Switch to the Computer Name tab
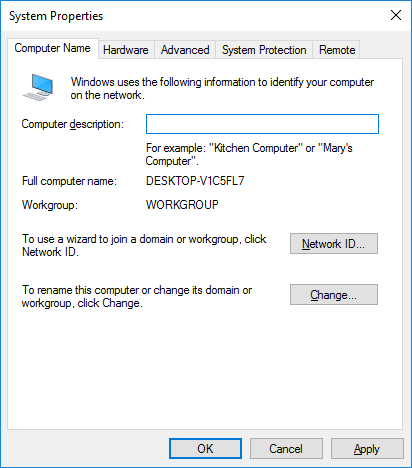 click(x=53, y=49)
